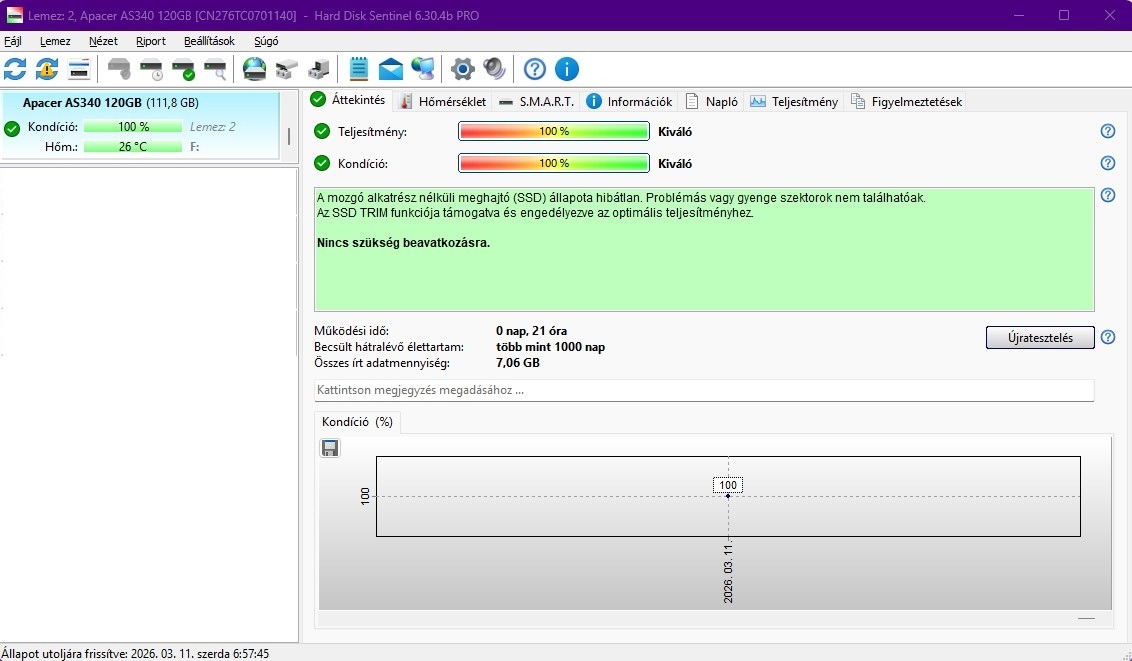Click the app icon in the title bar
Viewport: 1132px width, 661px height.
(x=14, y=15)
